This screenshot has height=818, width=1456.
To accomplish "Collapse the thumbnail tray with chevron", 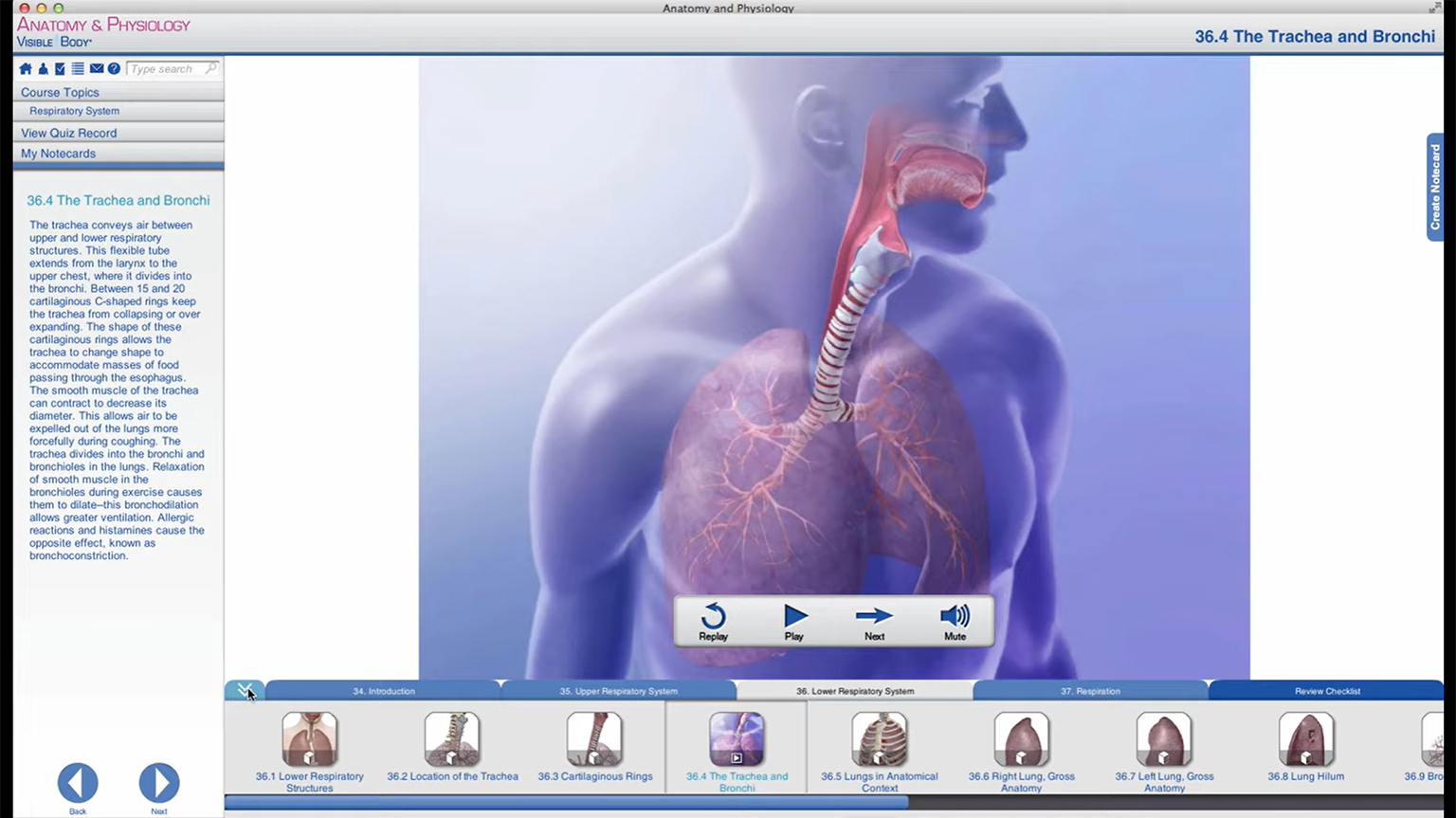I will (245, 690).
